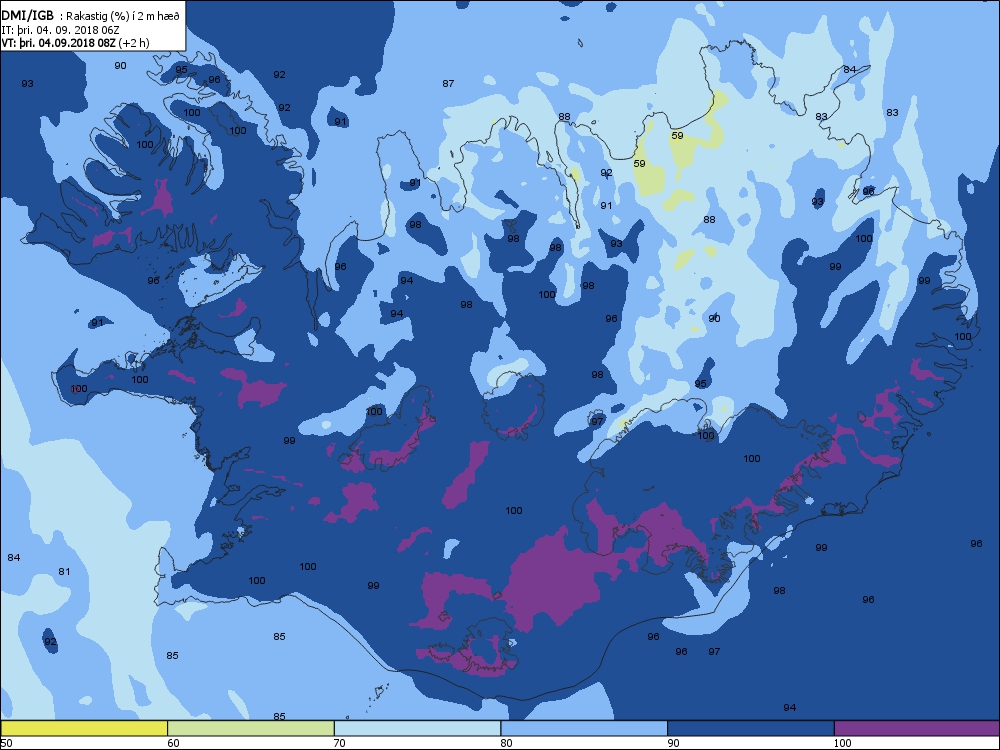Click the '100' label on the color scale bar
Viewport: 1000px width, 750px height.
pyautogui.click(x=842, y=743)
